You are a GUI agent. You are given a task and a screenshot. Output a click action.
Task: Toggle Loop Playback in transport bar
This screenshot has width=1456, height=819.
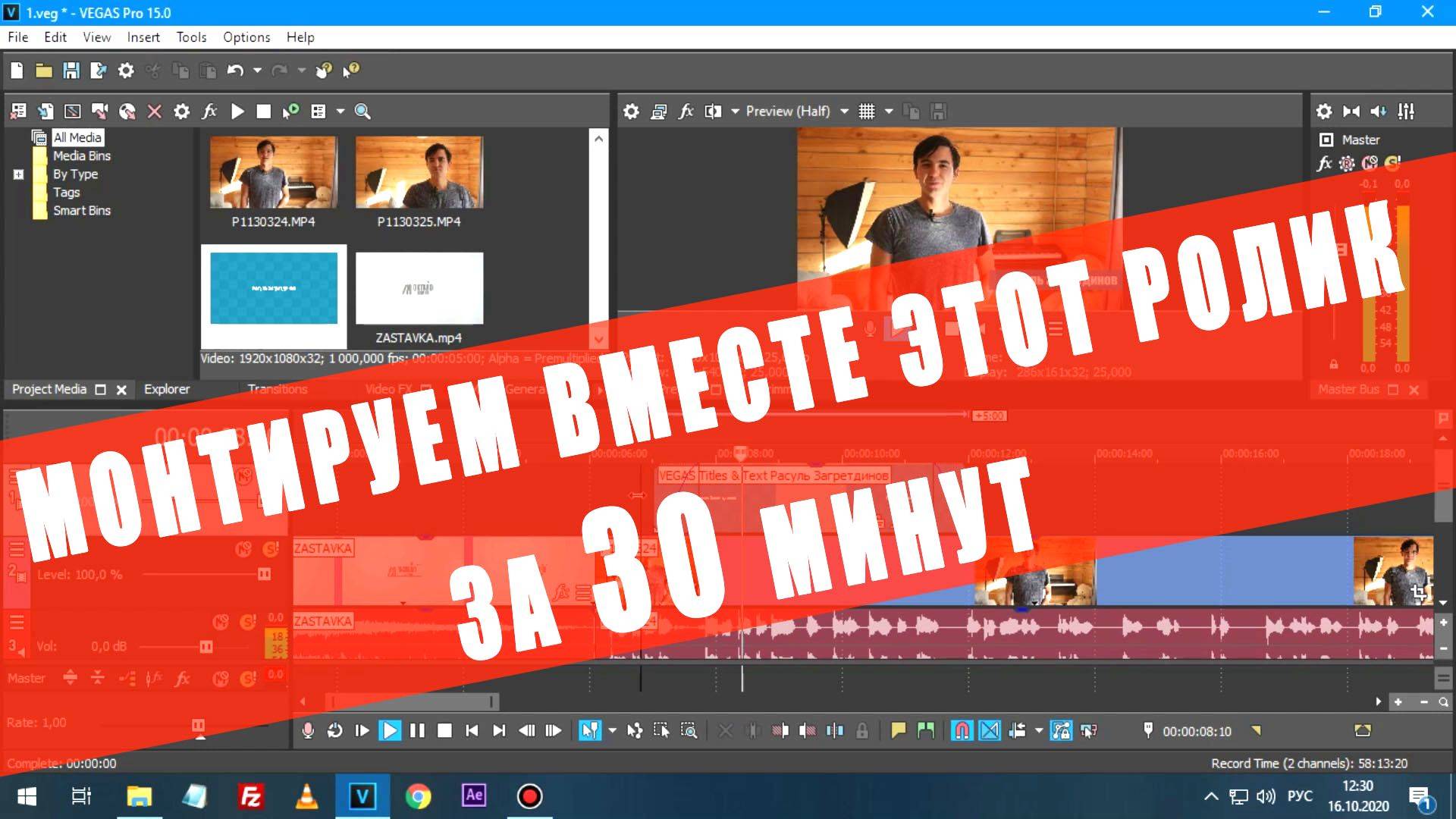click(x=334, y=731)
